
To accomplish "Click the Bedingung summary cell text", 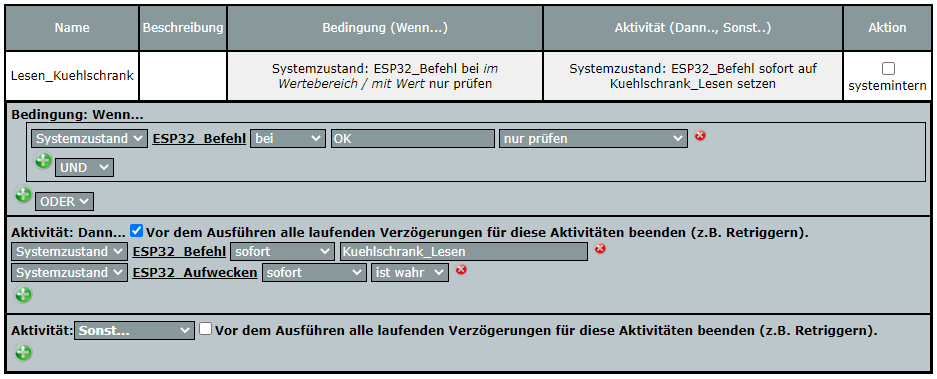I will click(x=385, y=76).
